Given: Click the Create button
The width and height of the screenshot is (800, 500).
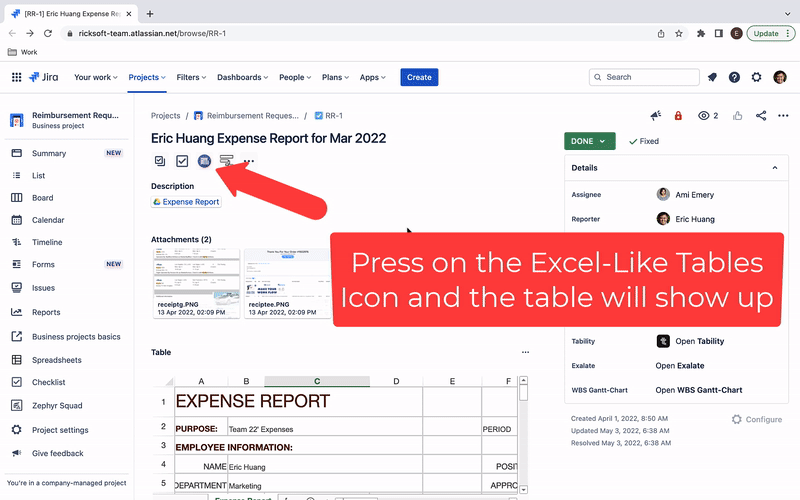Looking at the screenshot, I should pyautogui.click(x=419, y=77).
